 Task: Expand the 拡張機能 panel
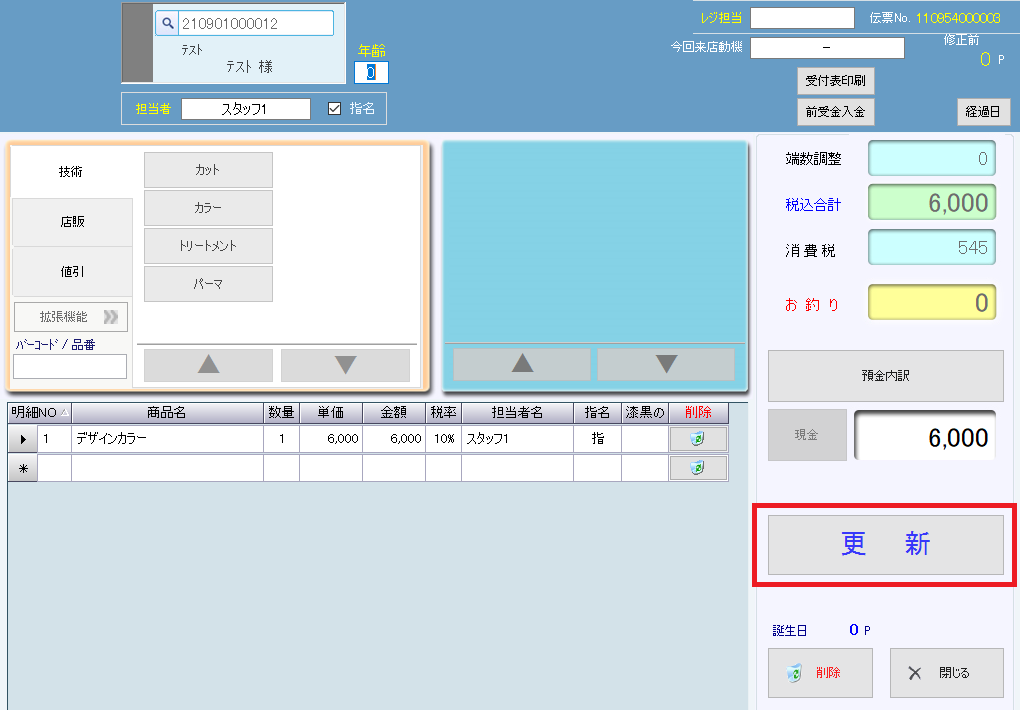(x=71, y=317)
